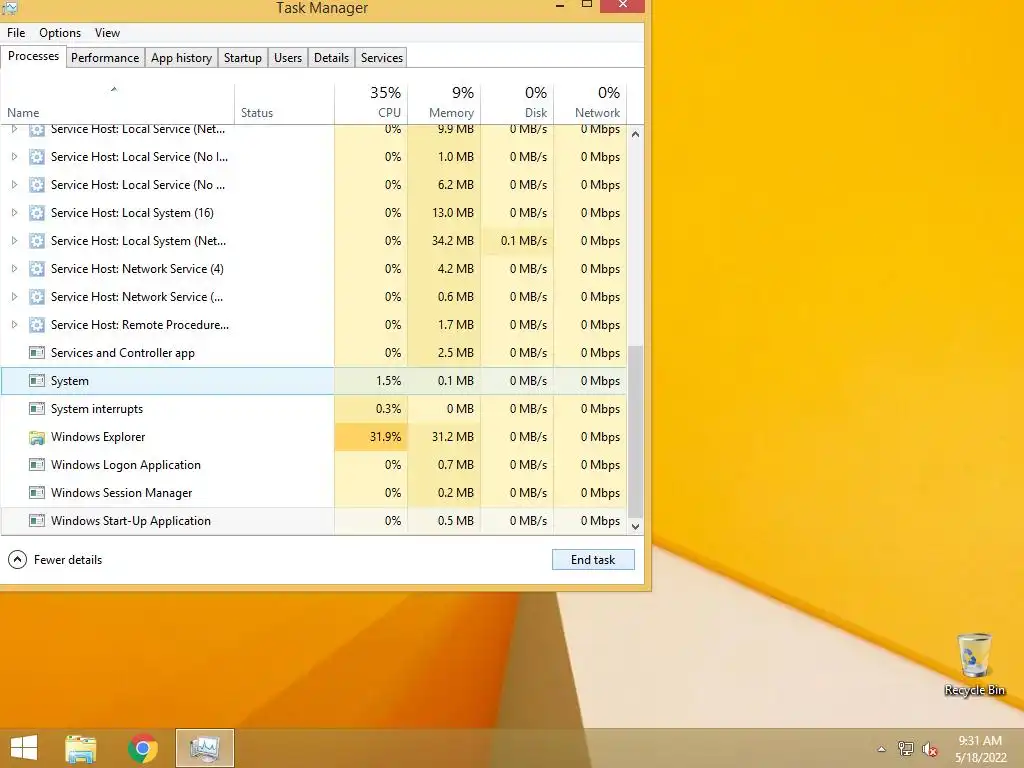Select the System interrupts row
The image size is (1024, 768).
[313, 409]
